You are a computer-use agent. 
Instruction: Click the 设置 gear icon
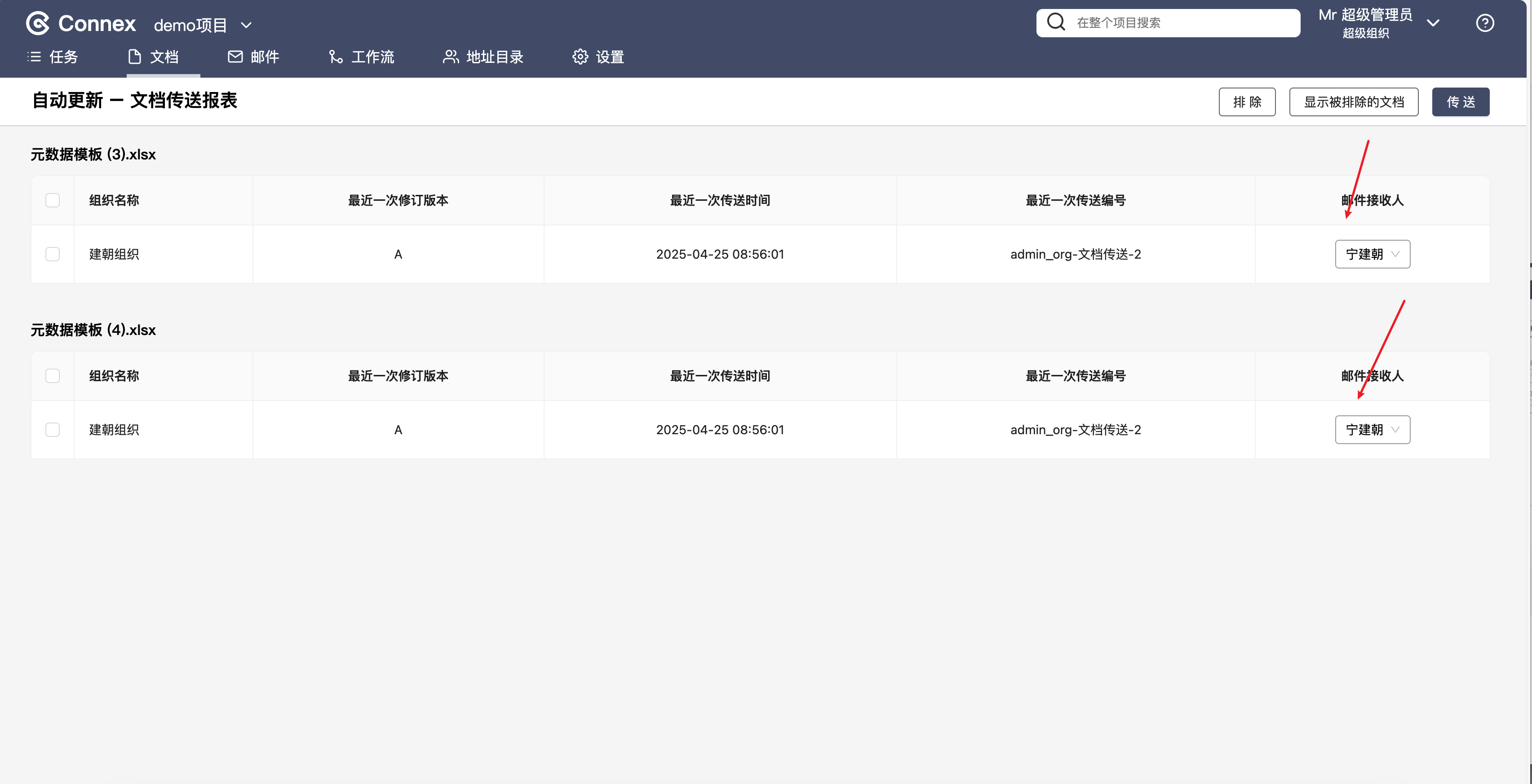580,57
